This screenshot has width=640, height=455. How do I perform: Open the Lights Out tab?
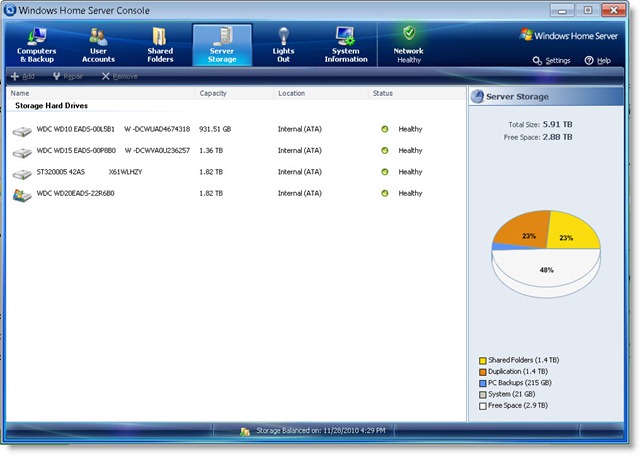[283, 45]
